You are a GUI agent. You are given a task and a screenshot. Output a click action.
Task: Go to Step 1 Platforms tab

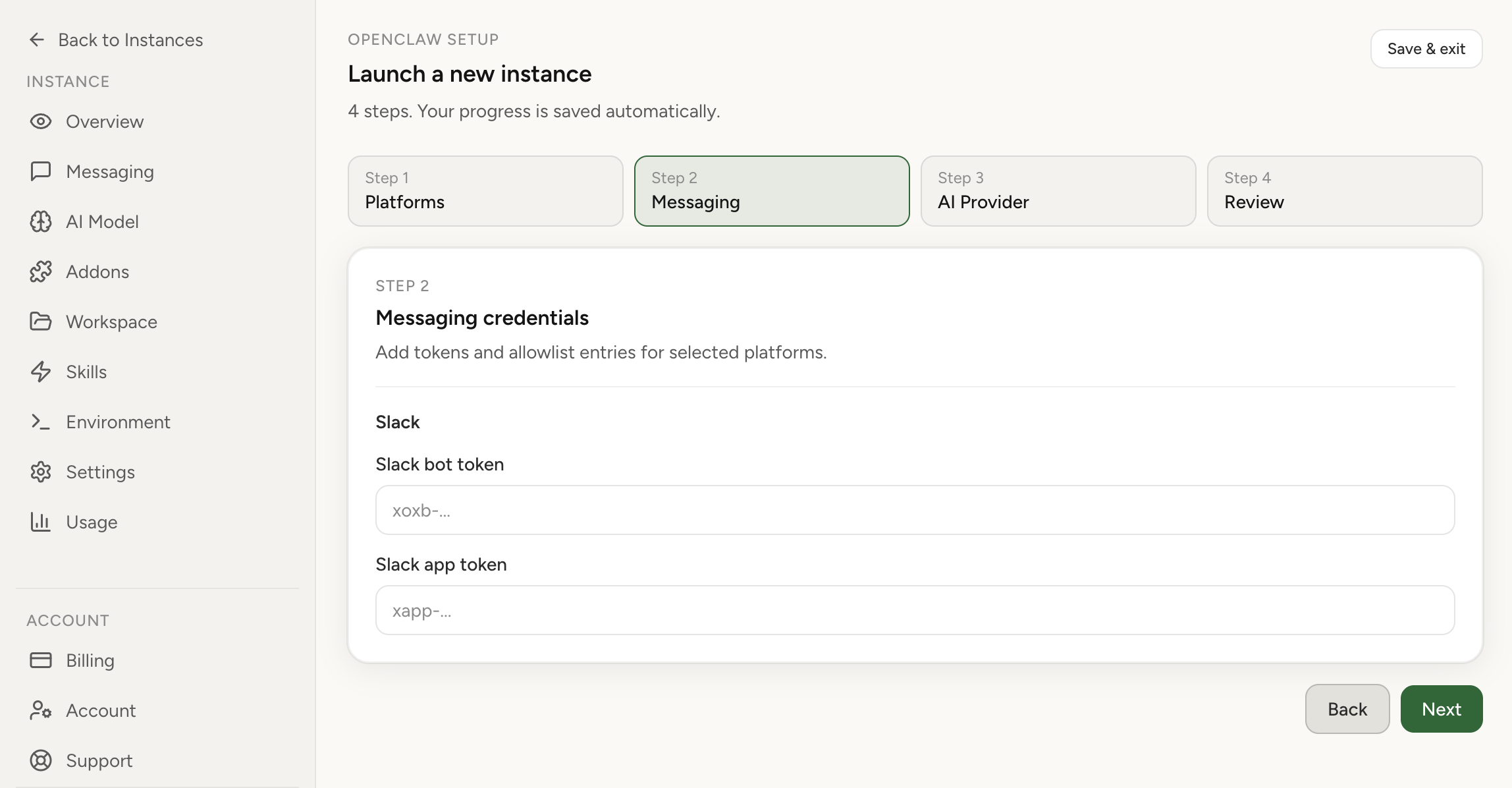(485, 191)
